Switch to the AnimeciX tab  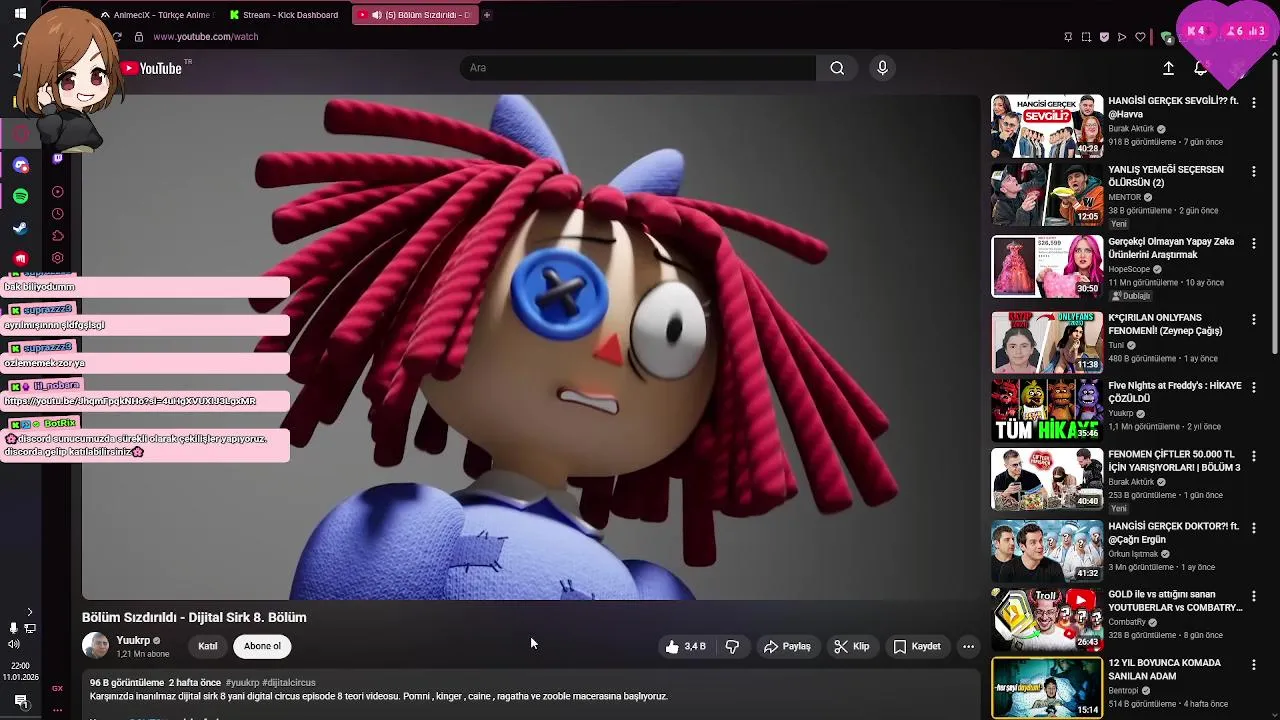pyautogui.click(x=156, y=15)
